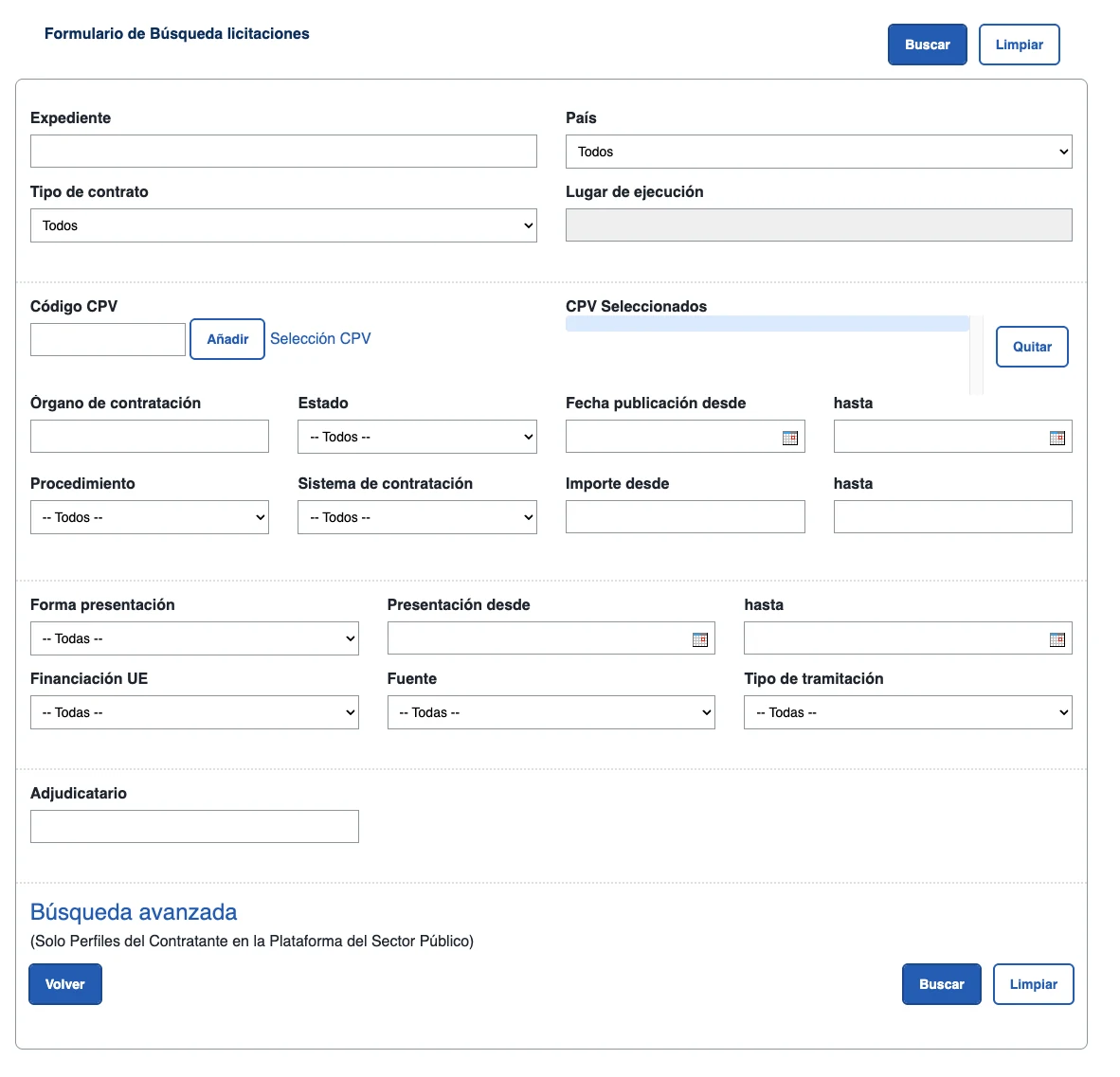
Task: Expand the Financiación UE dropdown
Action: pyautogui.click(x=194, y=712)
